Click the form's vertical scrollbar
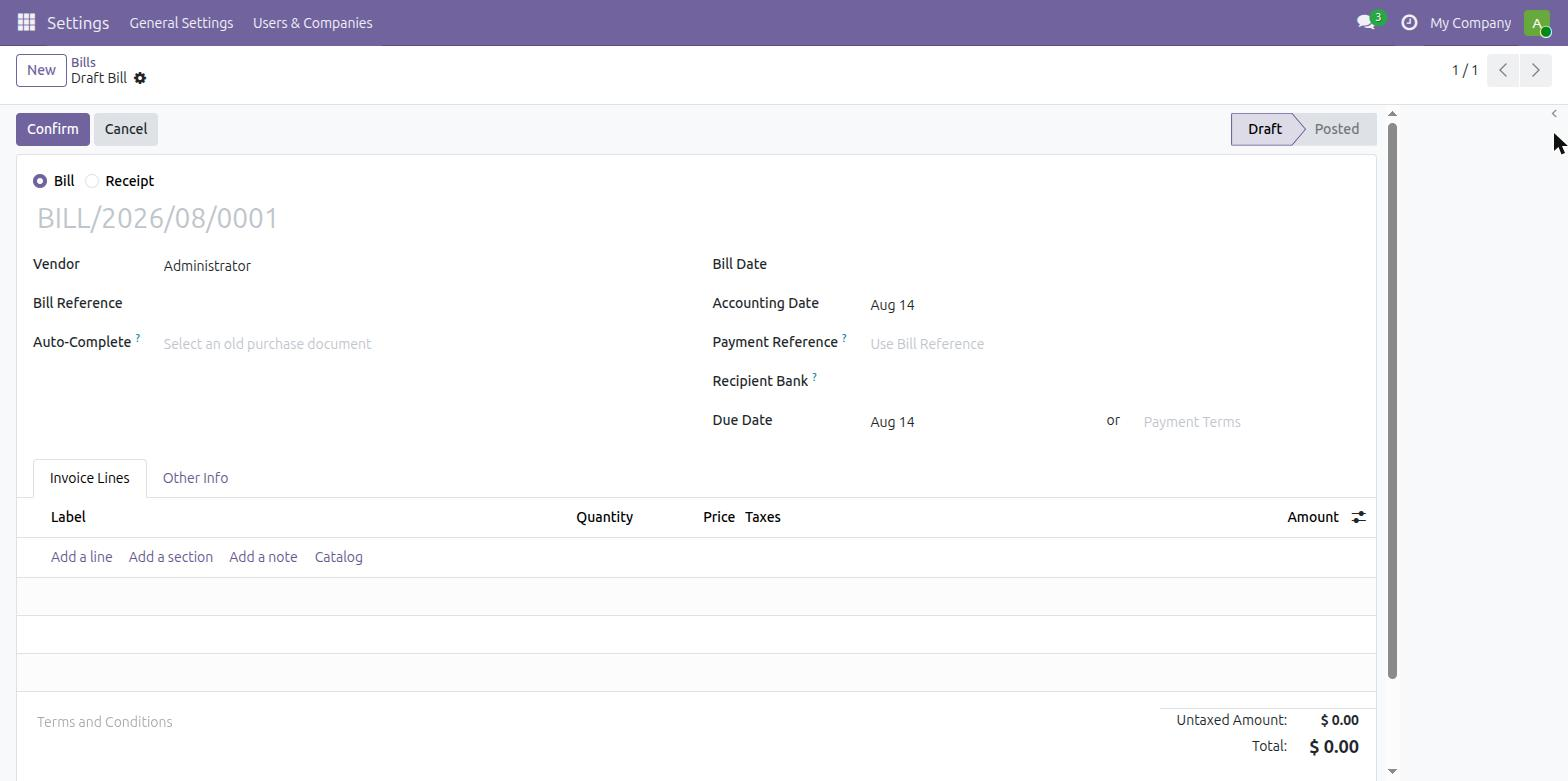Viewport: 1568px width, 781px height. pyautogui.click(x=1392, y=400)
